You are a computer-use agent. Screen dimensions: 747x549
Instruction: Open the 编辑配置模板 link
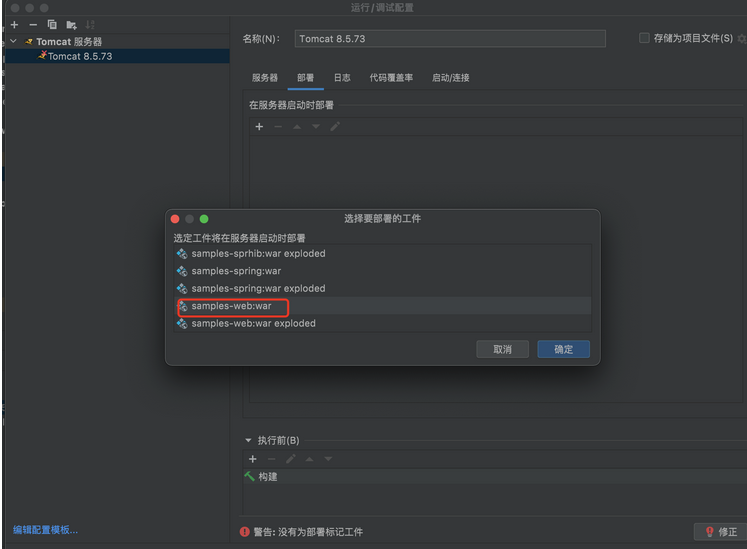pyautogui.click(x=45, y=530)
